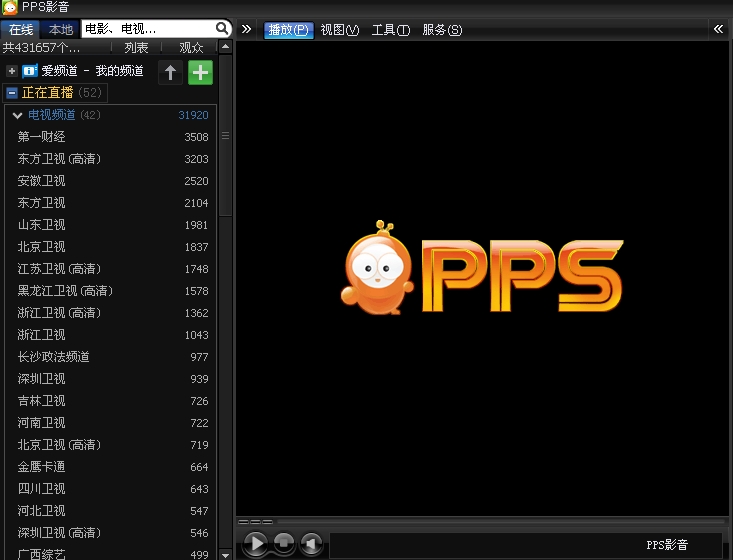Click the double-left-arrow icon at top right
Viewport: 733px width, 560px height.
point(718,29)
